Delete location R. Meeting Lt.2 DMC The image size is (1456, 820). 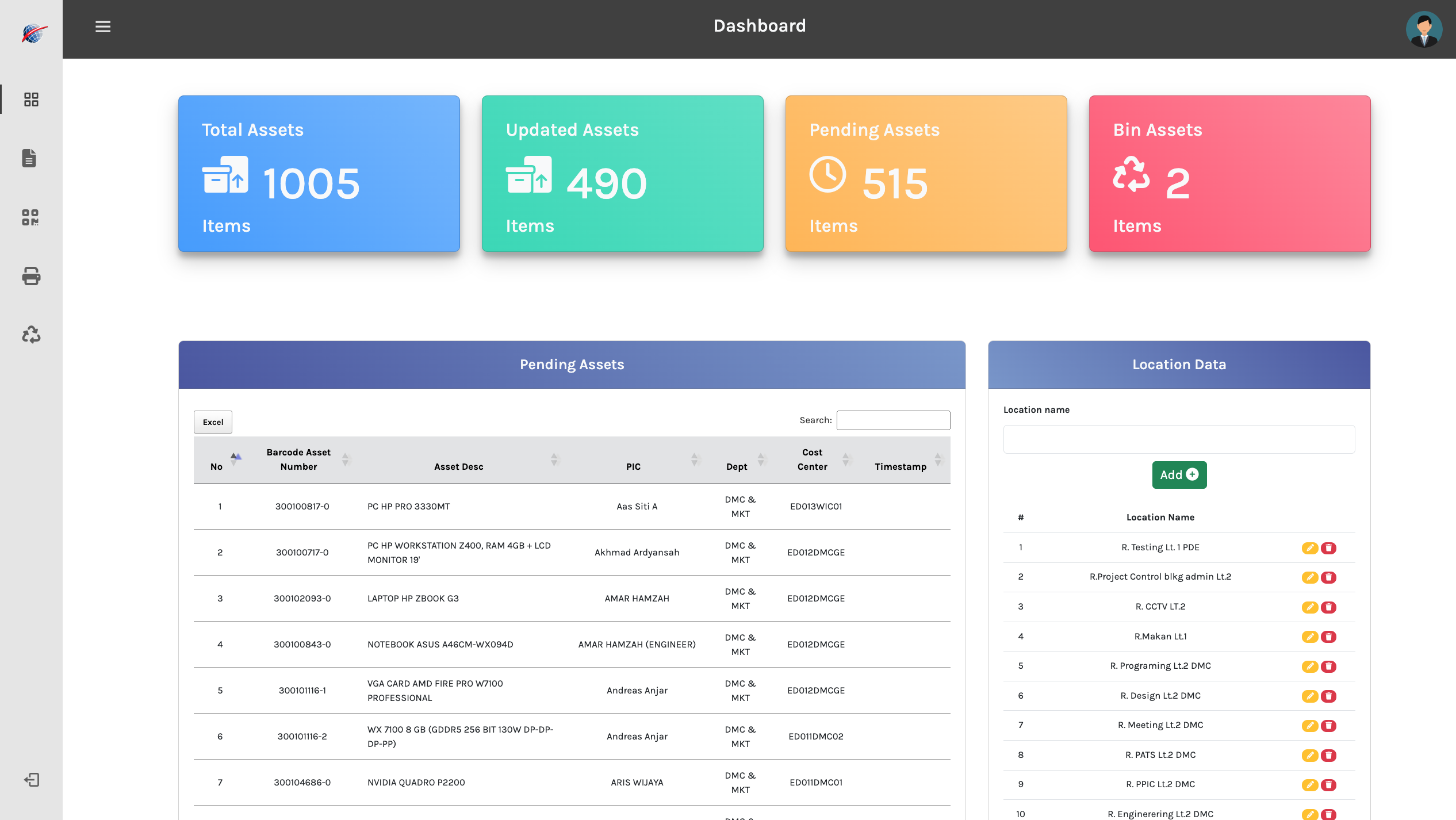click(x=1328, y=726)
